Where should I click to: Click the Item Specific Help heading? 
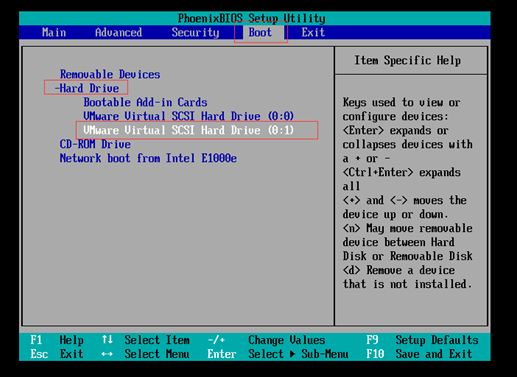(407, 60)
